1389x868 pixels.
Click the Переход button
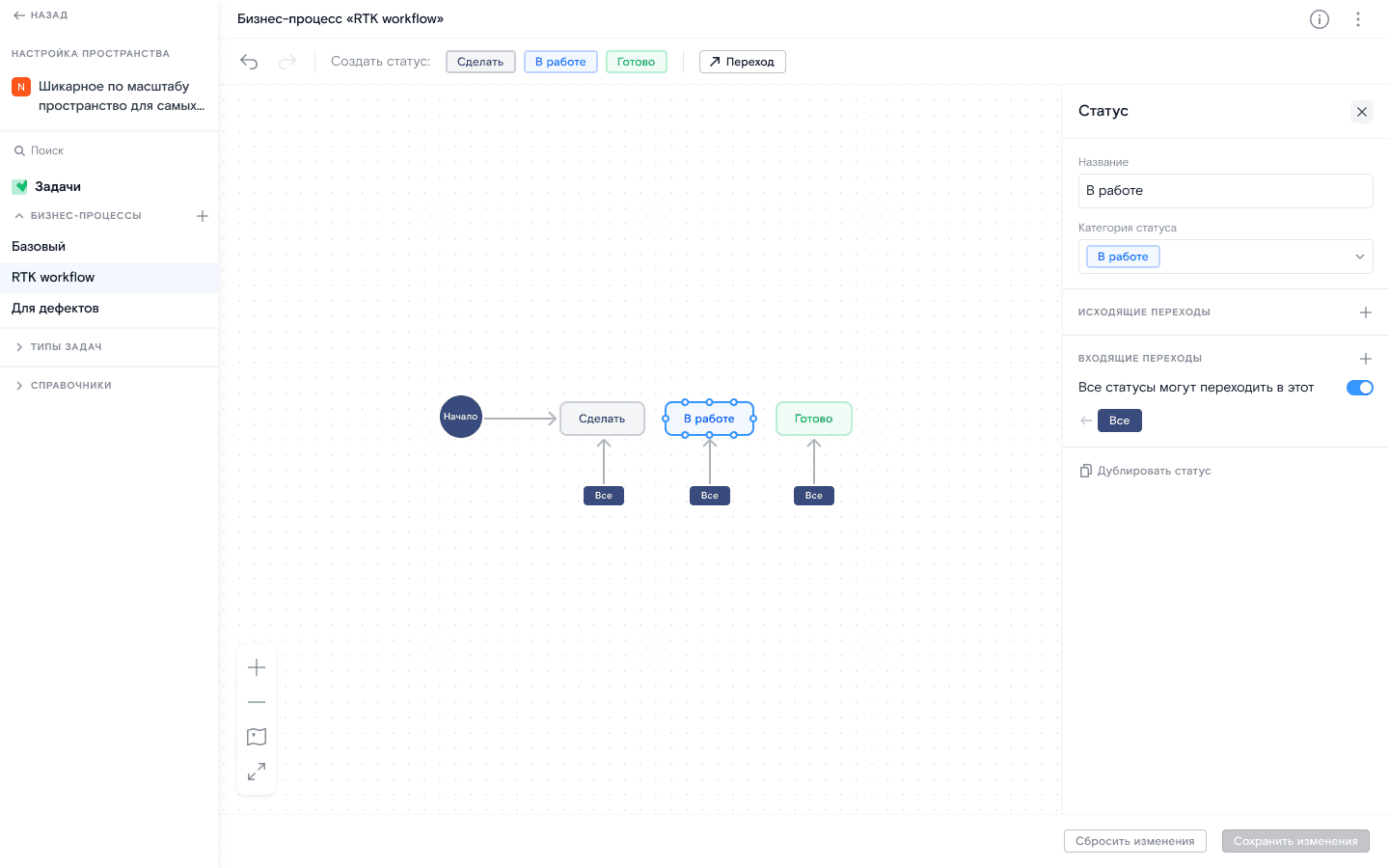click(742, 62)
